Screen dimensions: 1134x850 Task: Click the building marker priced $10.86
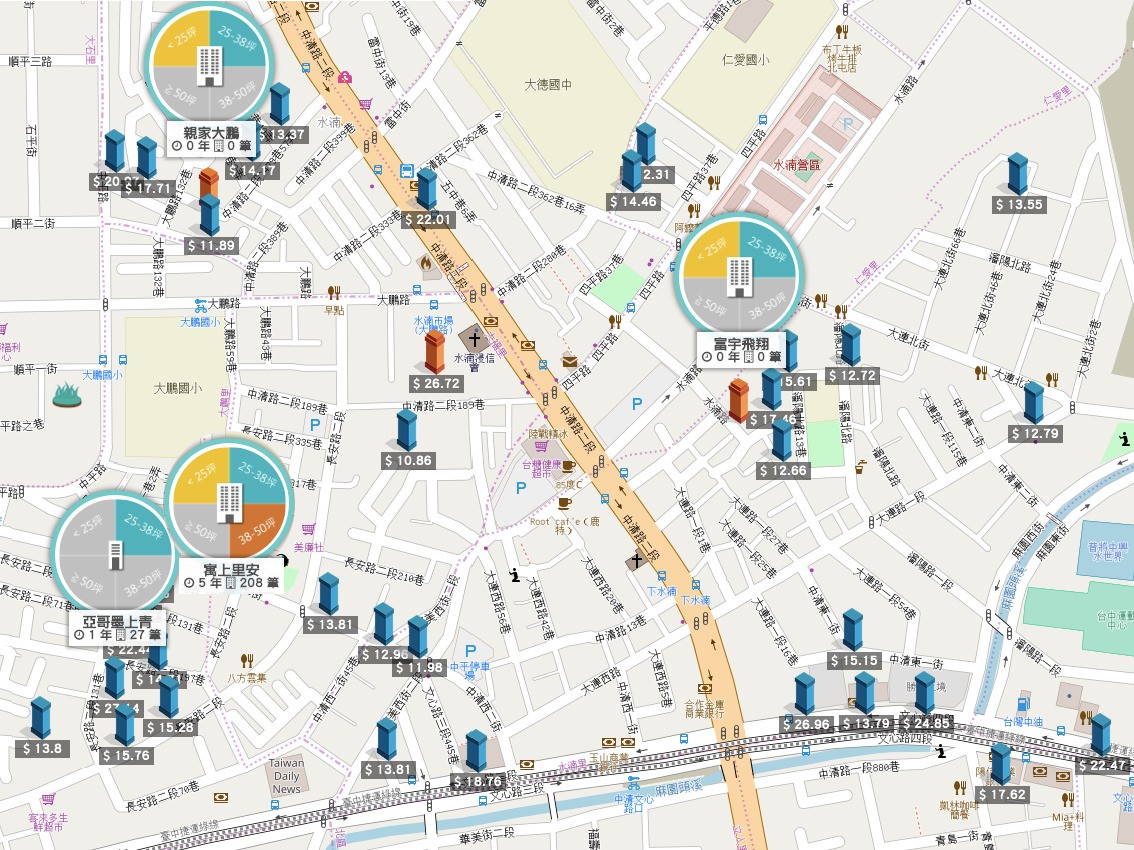(407, 430)
